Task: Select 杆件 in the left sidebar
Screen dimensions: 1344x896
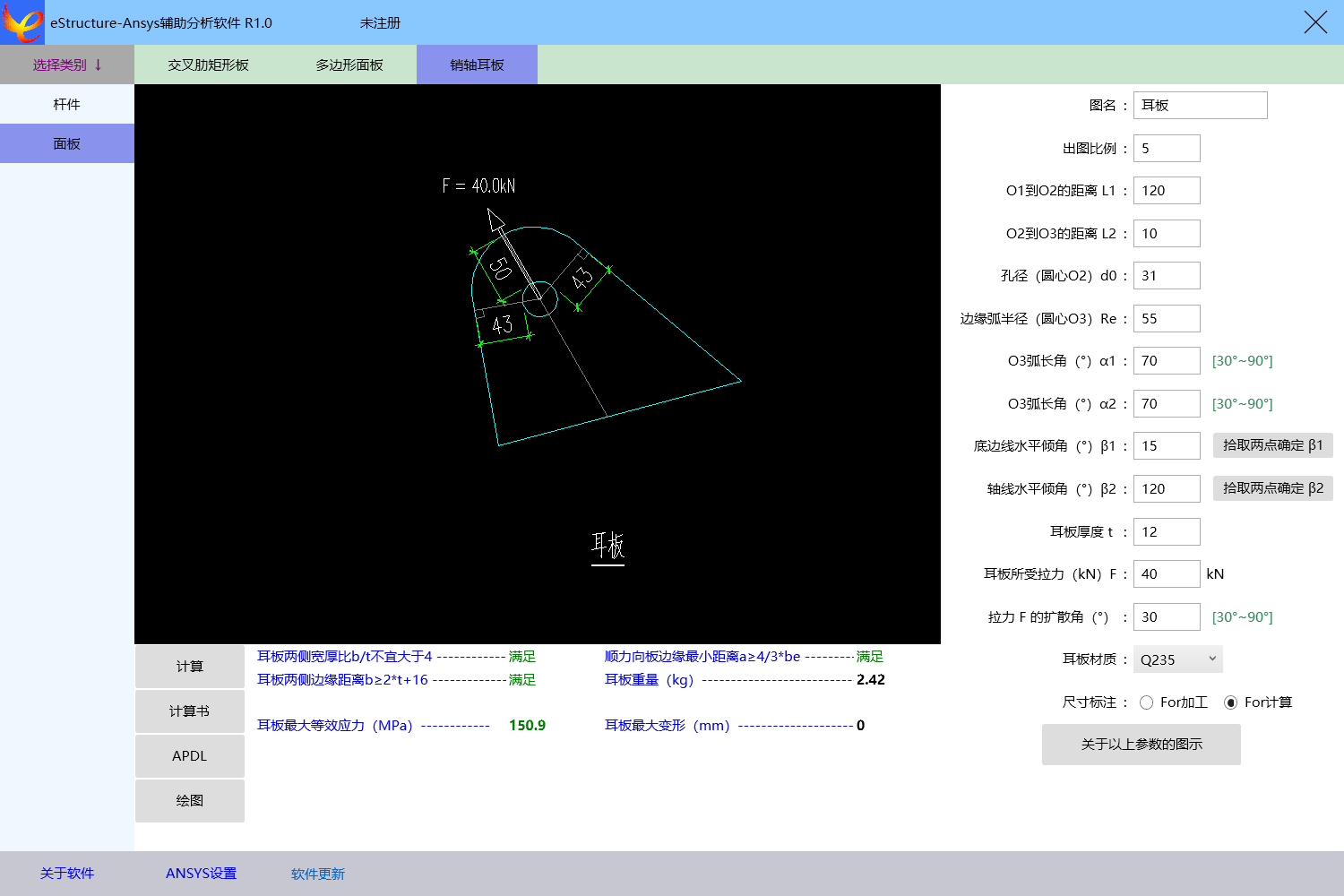Action: click(x=67, y=104)
